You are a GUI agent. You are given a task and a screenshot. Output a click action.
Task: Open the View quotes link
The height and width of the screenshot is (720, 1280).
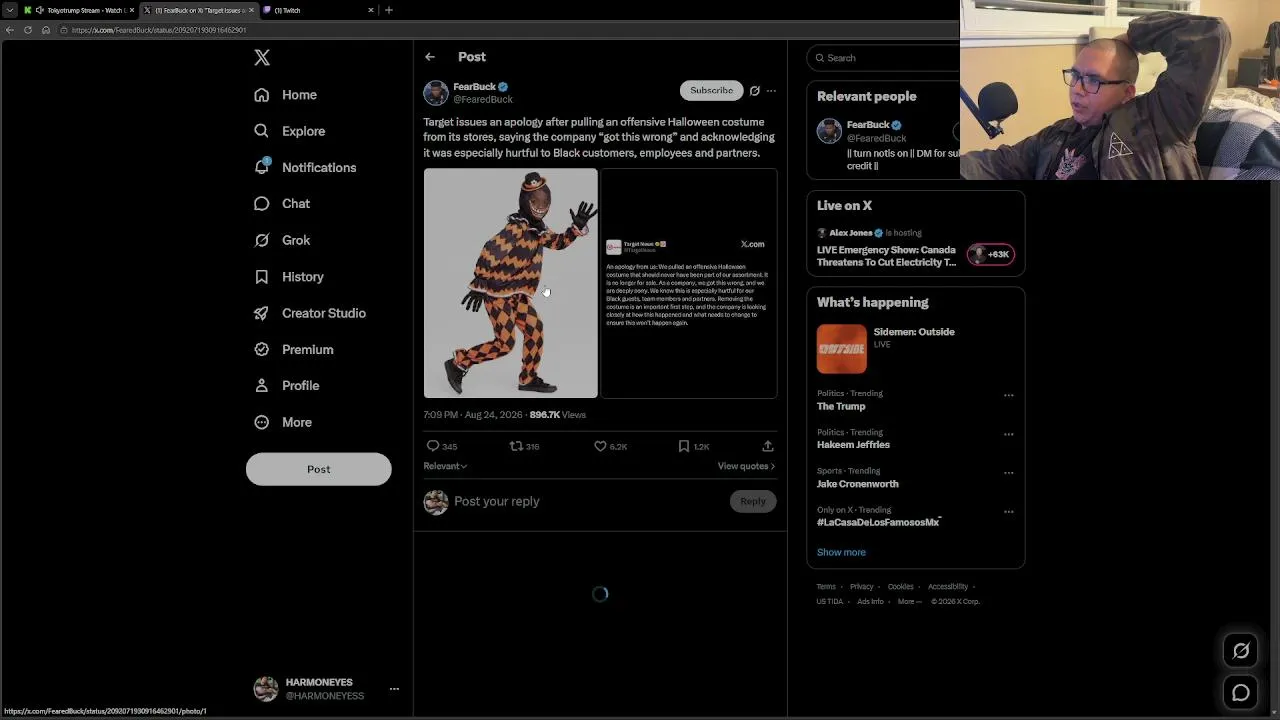coord(746,466)
